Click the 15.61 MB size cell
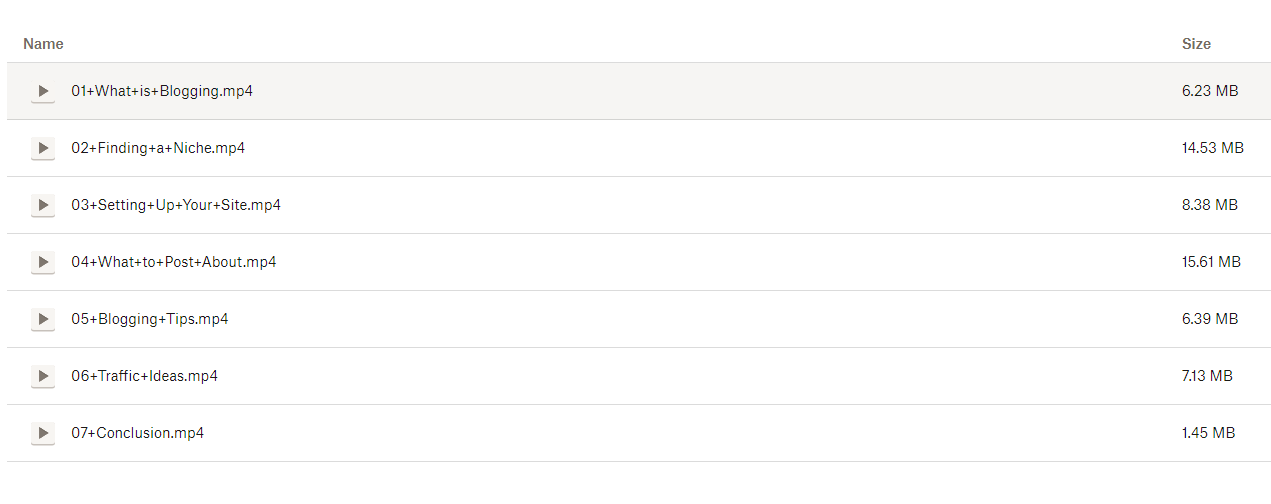Screen dimensions: 1271x504 pyautogui.click(x=1211, y=262)
